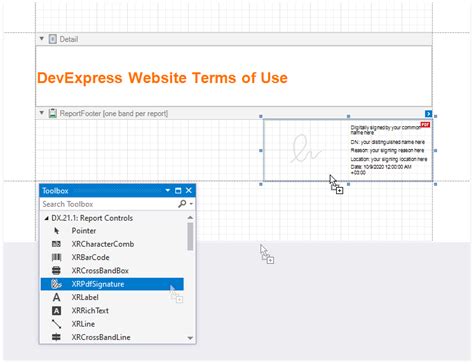Click the XRBarCode icon
Image resolution: width=474 pixels, height=364 pixels.
56,257
